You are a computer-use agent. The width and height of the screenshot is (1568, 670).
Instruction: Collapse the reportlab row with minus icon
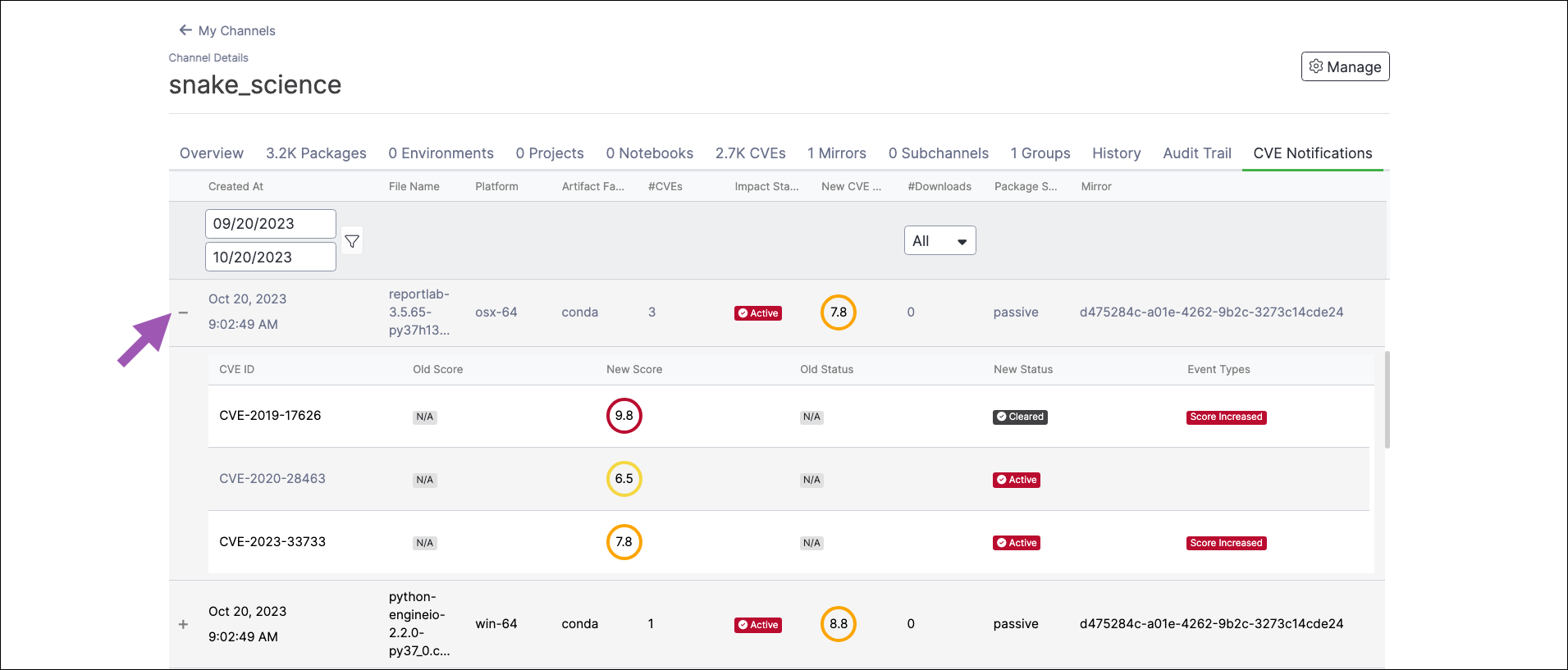pos(183,312)
